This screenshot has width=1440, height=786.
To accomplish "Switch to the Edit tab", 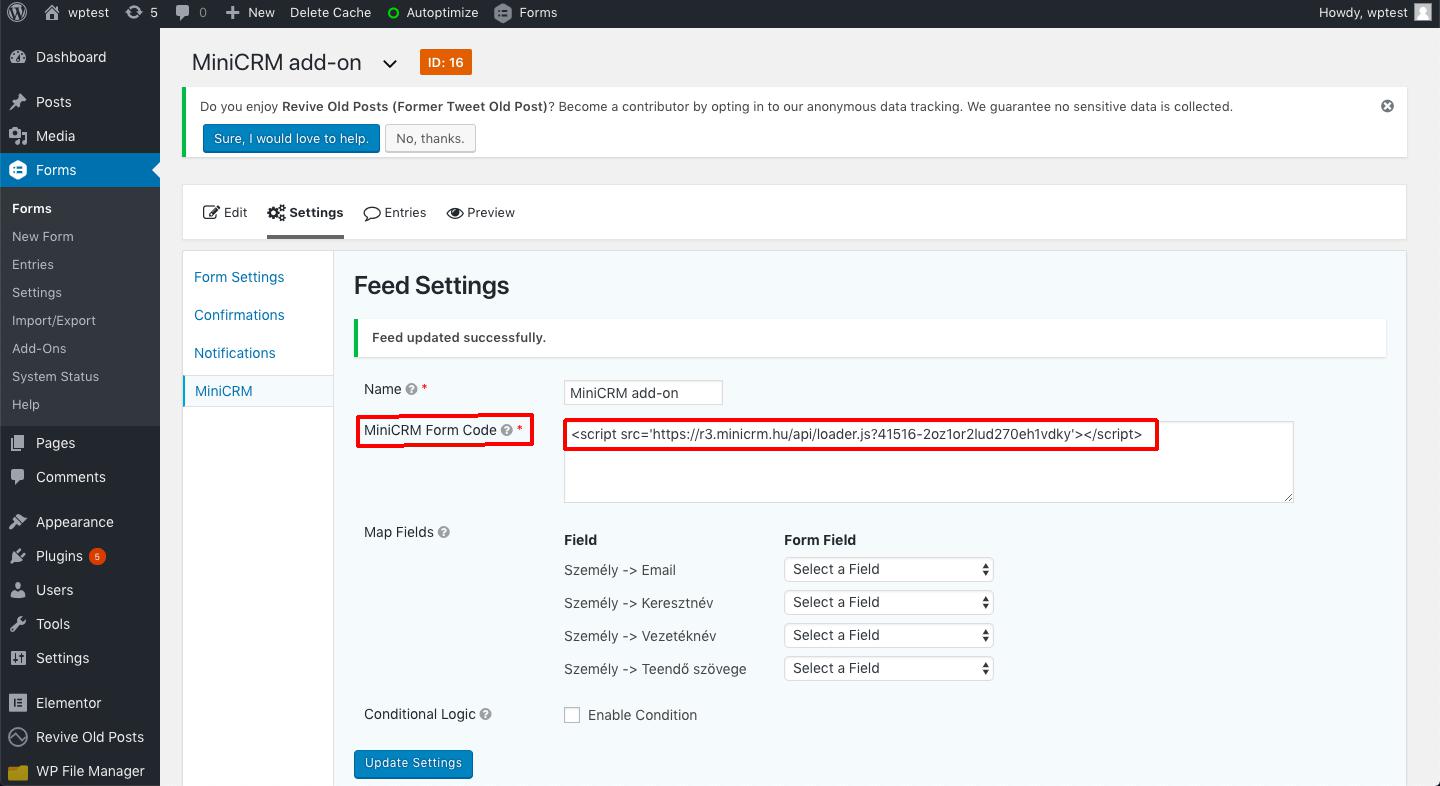I will 225,212.
